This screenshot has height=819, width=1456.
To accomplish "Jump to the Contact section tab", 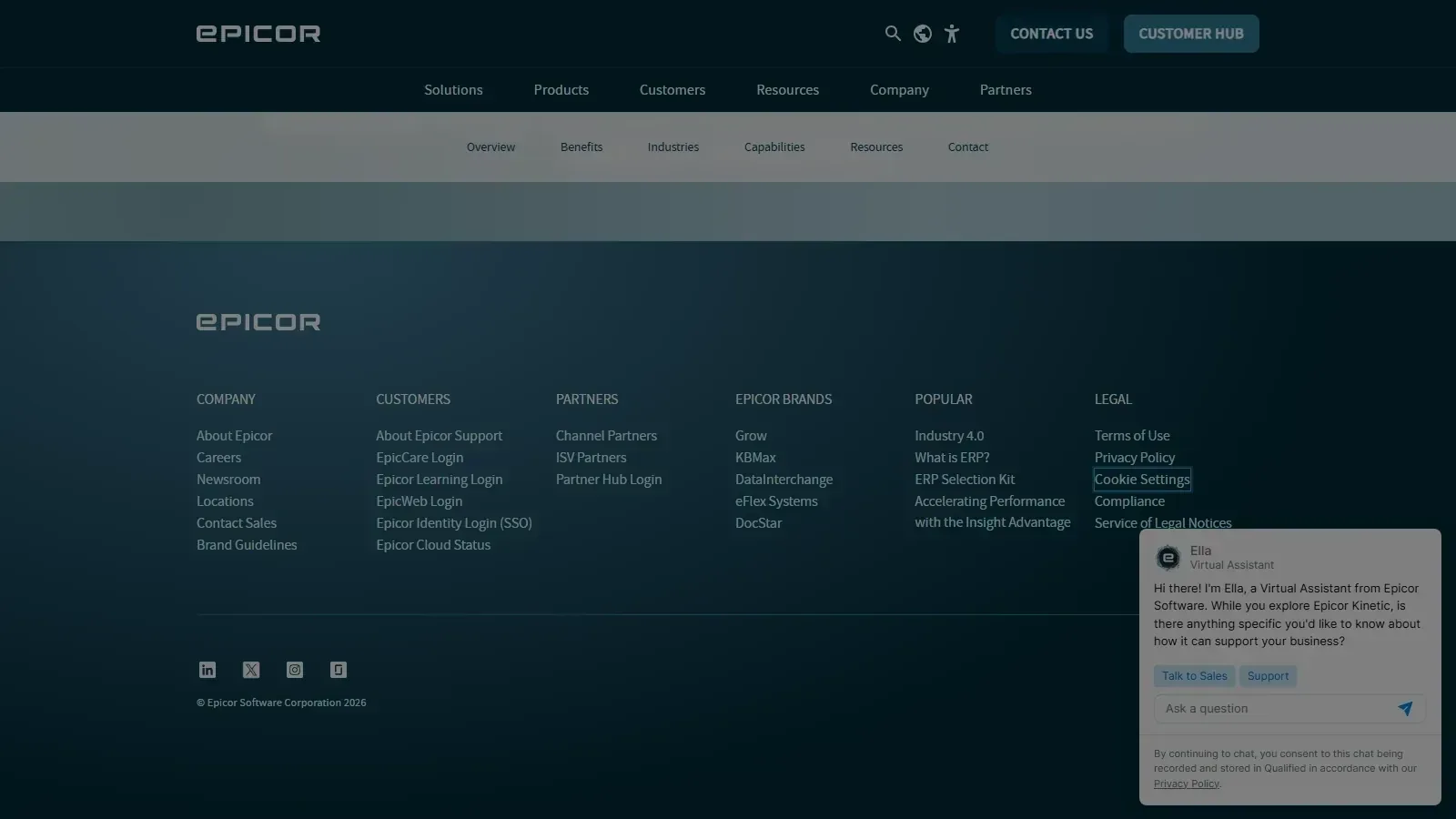I will coord(968,147).
